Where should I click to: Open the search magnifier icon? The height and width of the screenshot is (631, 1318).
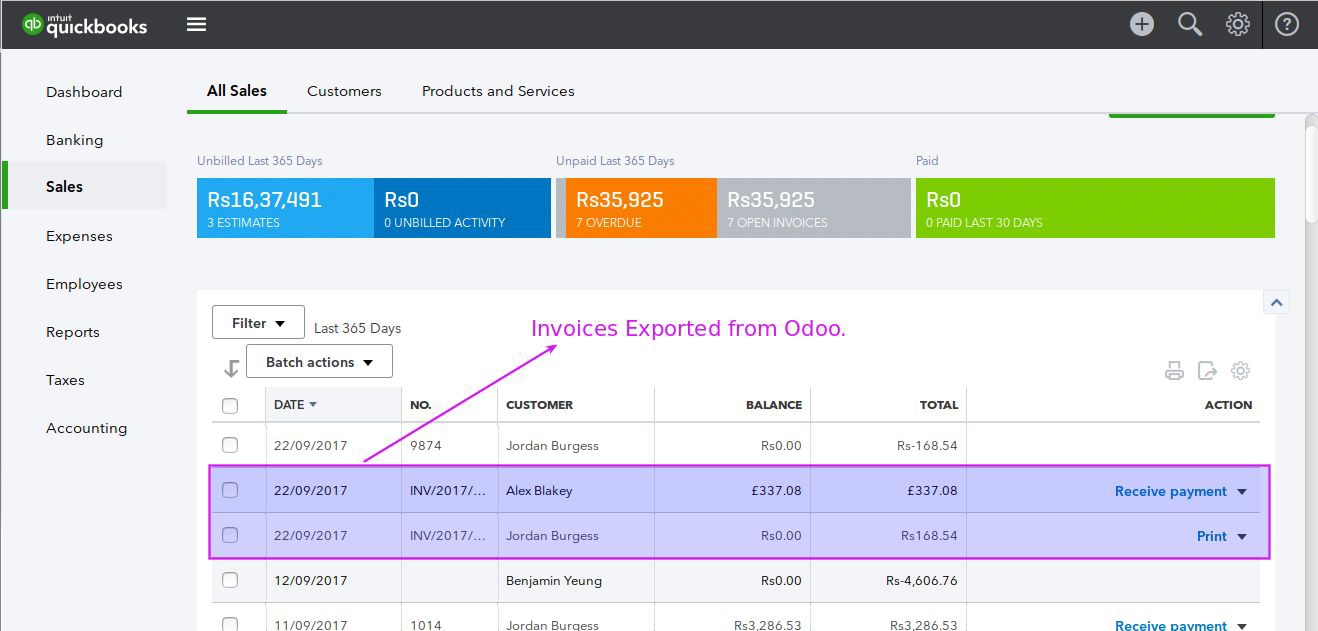pos(1189,24)
